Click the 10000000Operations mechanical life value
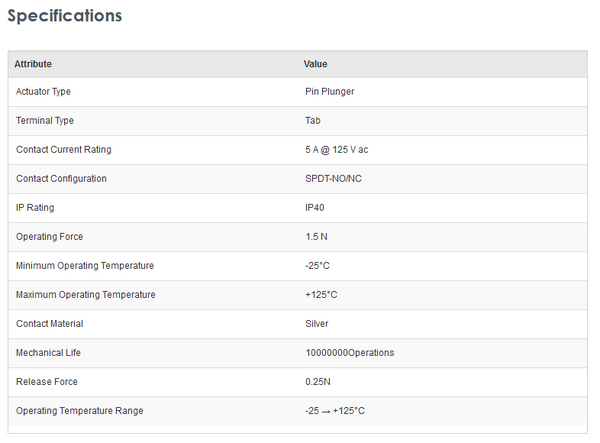This screenshot has width=600, height=443. (349, 353)
